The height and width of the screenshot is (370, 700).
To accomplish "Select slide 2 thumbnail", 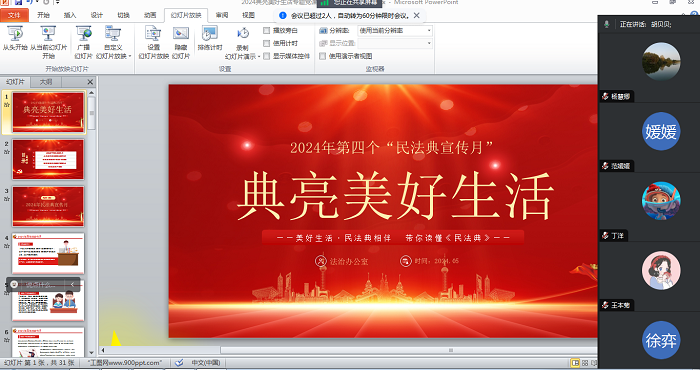I will point(48,159).
